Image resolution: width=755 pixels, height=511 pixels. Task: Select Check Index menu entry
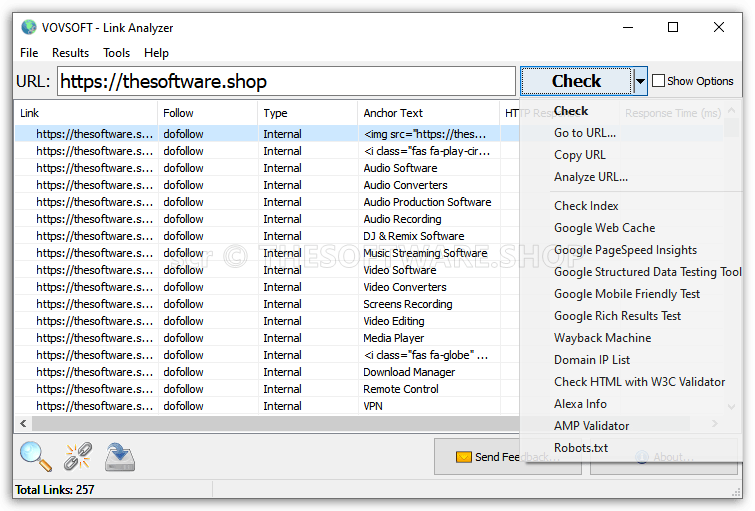click(586, 206)
